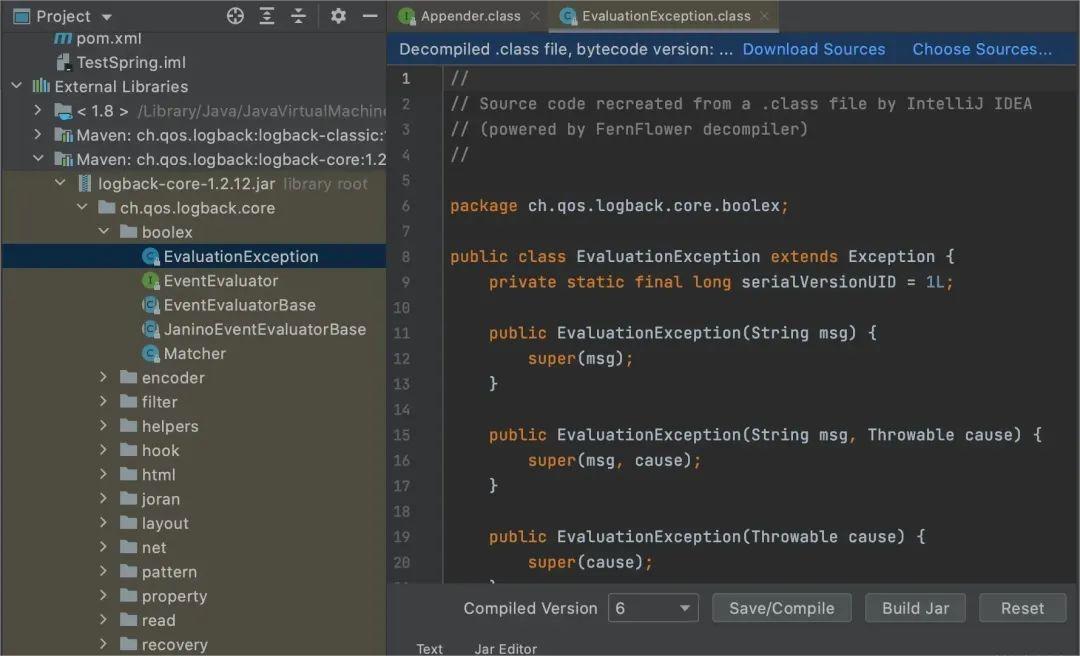This screenshot has height=656, width=1080.
Task: Select EvaluationException class in tree
Action: pos(240,256)
